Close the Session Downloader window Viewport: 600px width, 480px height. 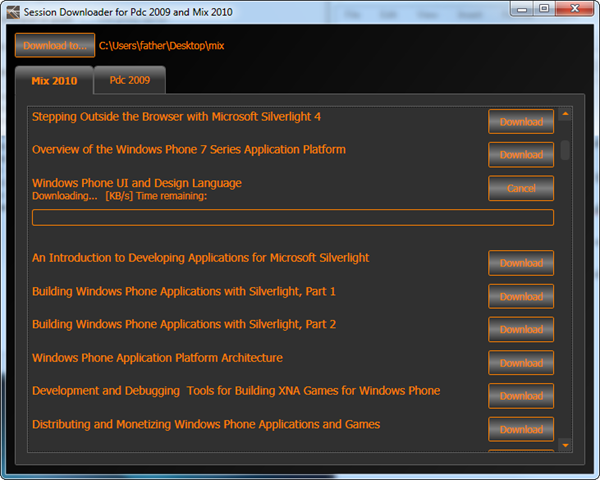click(x=574, y=9)
